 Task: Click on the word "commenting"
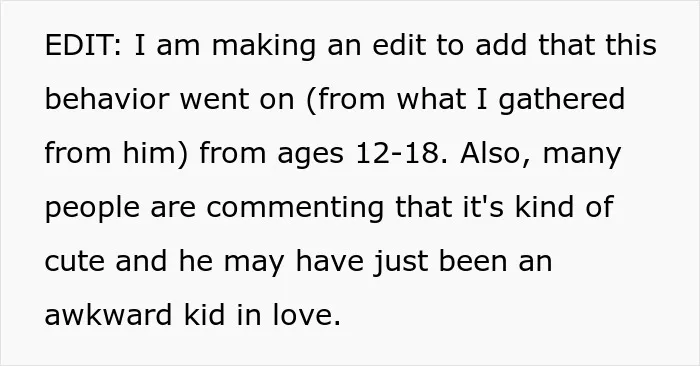pos(295,209)
